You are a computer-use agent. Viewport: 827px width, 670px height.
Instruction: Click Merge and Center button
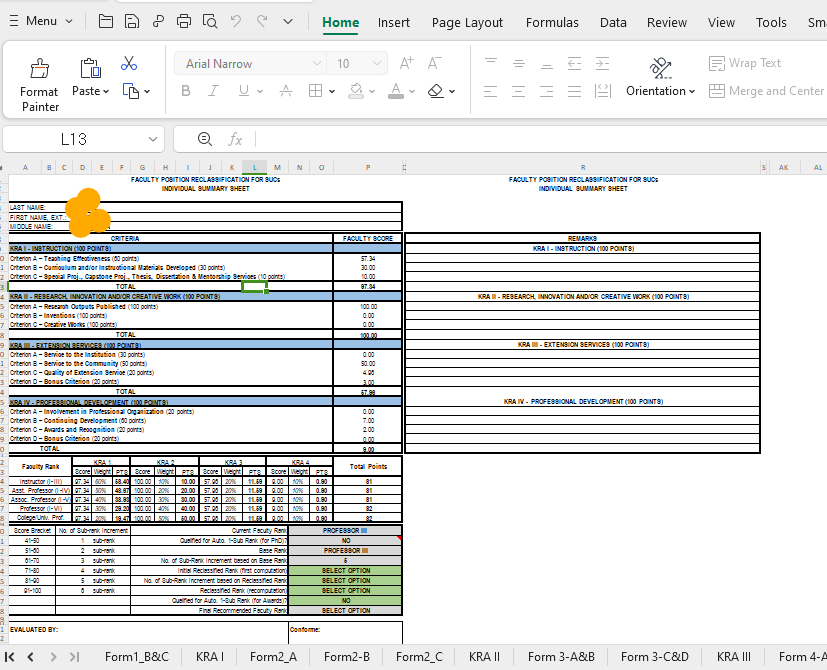767,91
